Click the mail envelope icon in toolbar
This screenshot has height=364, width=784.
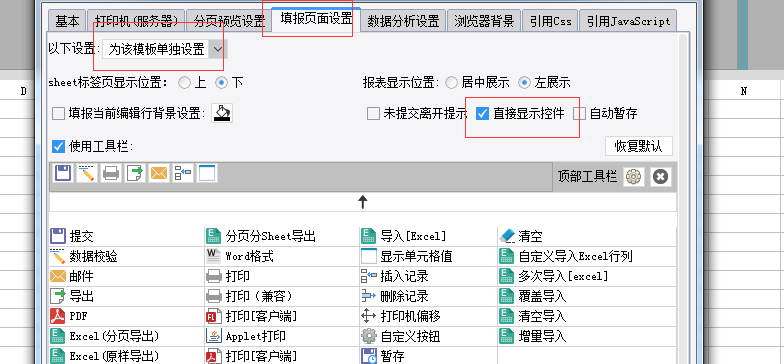[159, 174]
